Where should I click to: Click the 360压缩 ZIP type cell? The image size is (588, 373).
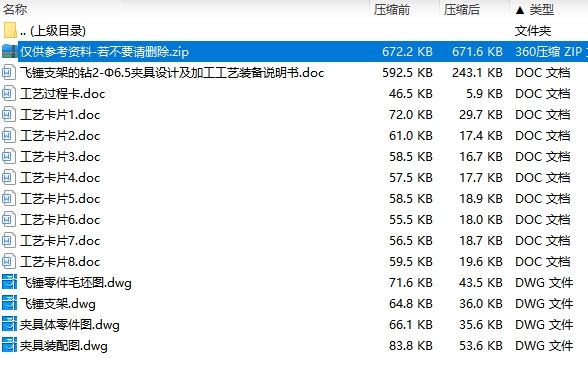point(550,51)
